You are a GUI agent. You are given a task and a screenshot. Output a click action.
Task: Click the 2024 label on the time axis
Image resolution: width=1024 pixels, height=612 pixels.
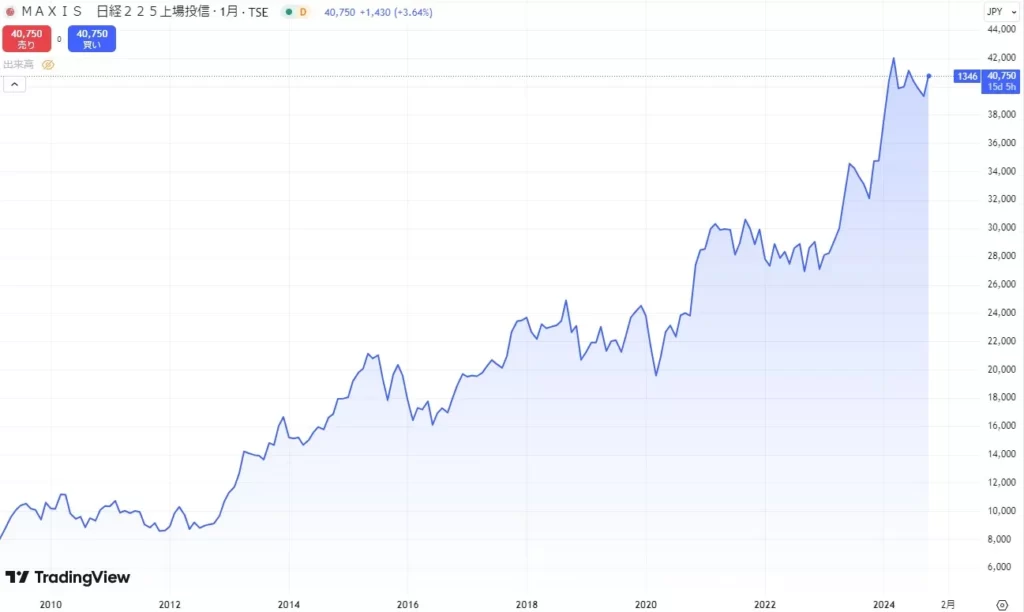(884, 605)
